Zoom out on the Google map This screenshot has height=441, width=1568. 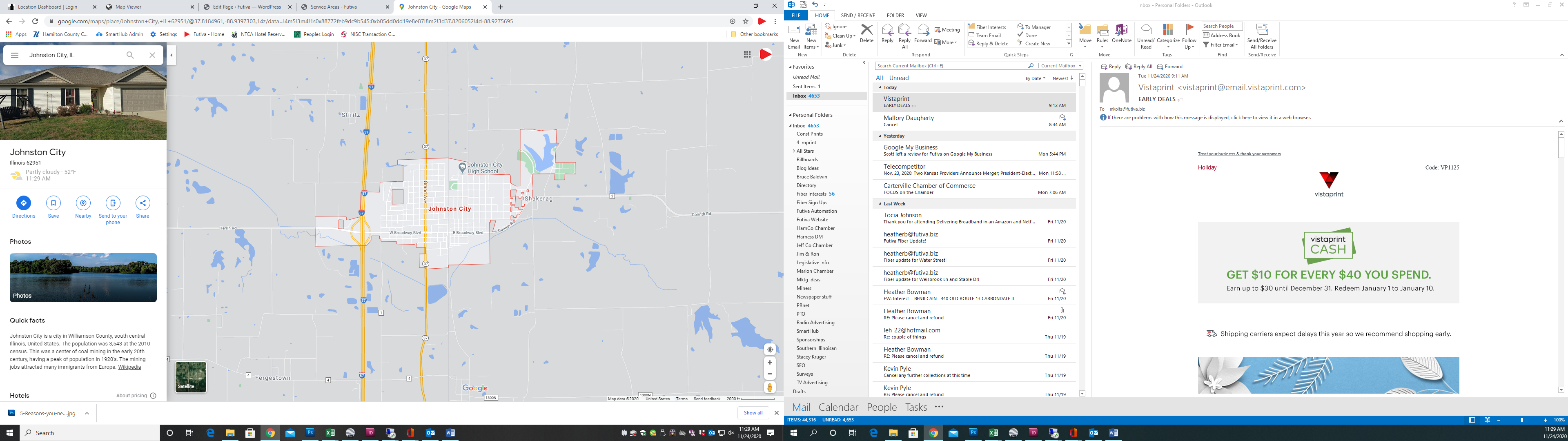[x=770, y=374]
